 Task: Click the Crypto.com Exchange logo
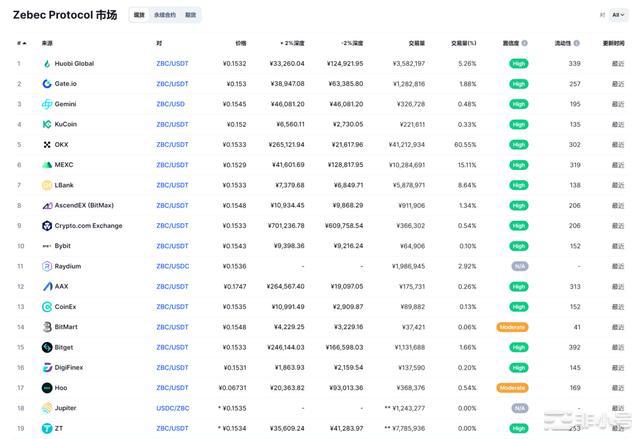pos(47,226)
